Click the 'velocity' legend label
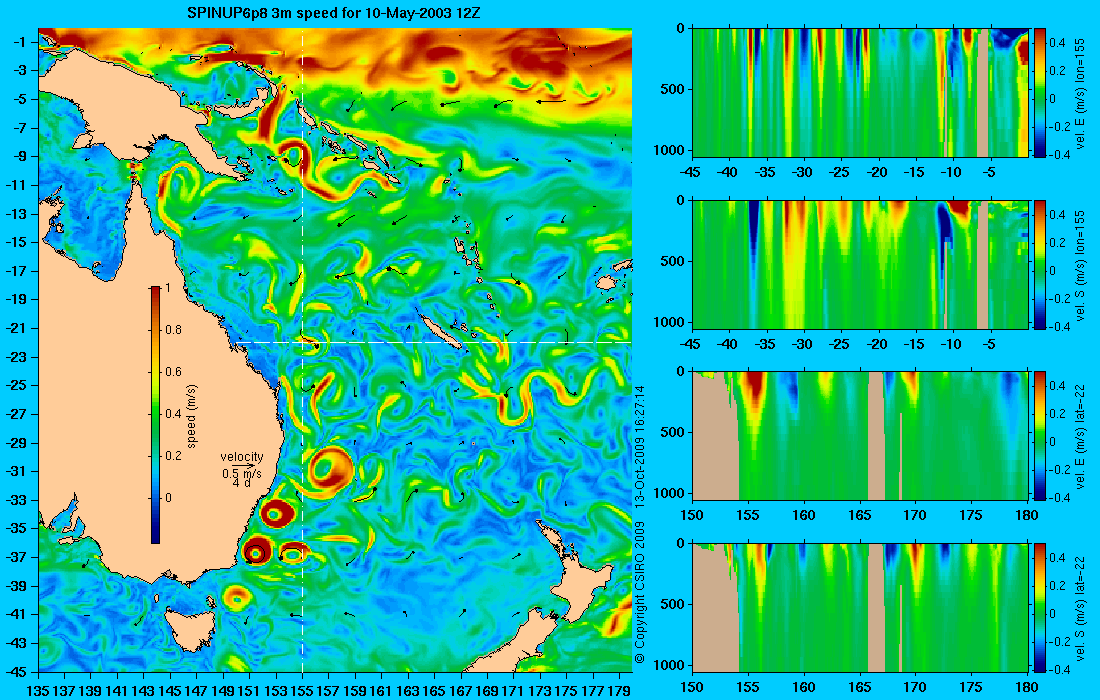The width and height of the screenshot is (1100, 700). pyautogui.click(x=241, y=457)
